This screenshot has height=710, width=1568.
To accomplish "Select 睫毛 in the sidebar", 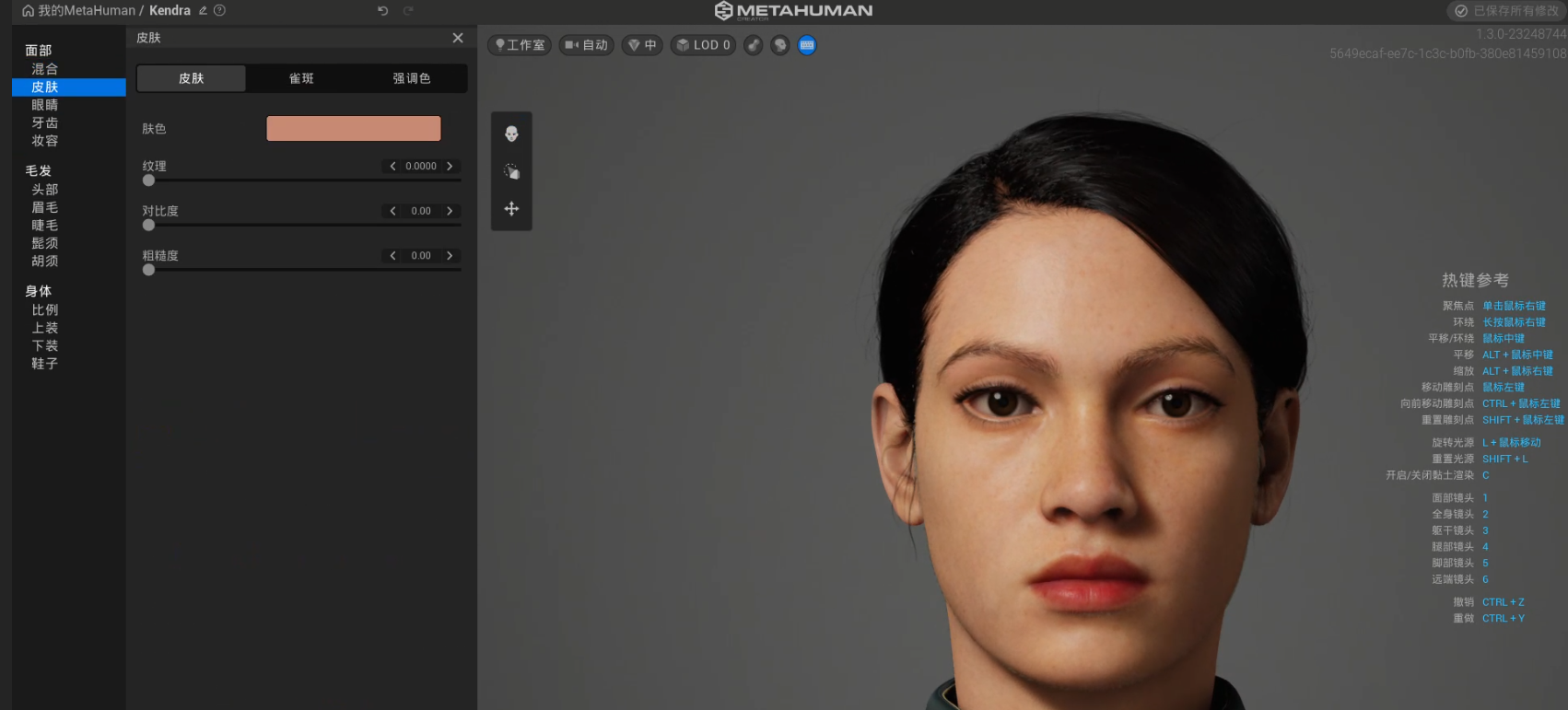I will click(x=45, y=226).
